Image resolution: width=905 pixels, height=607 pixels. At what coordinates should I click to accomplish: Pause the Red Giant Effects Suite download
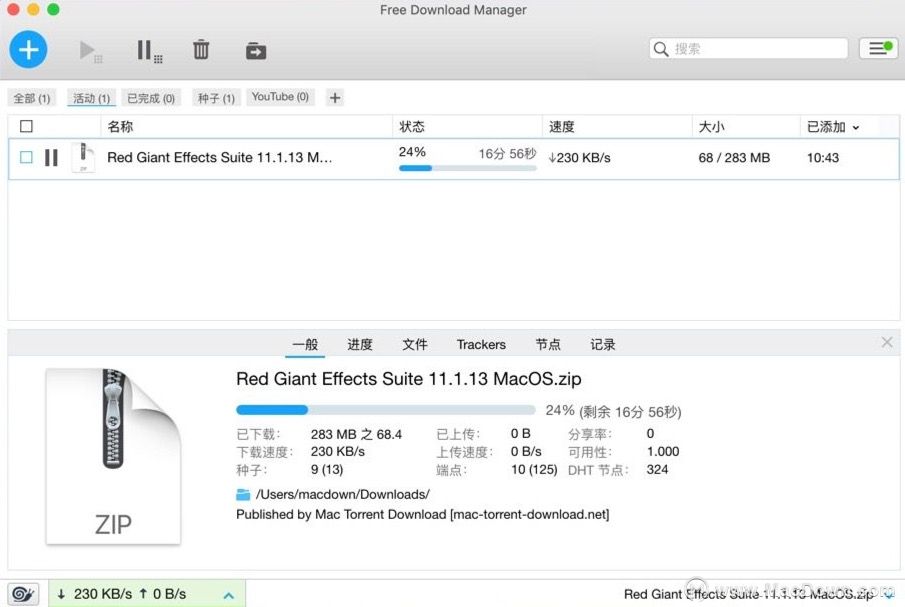tap(51, 158)
